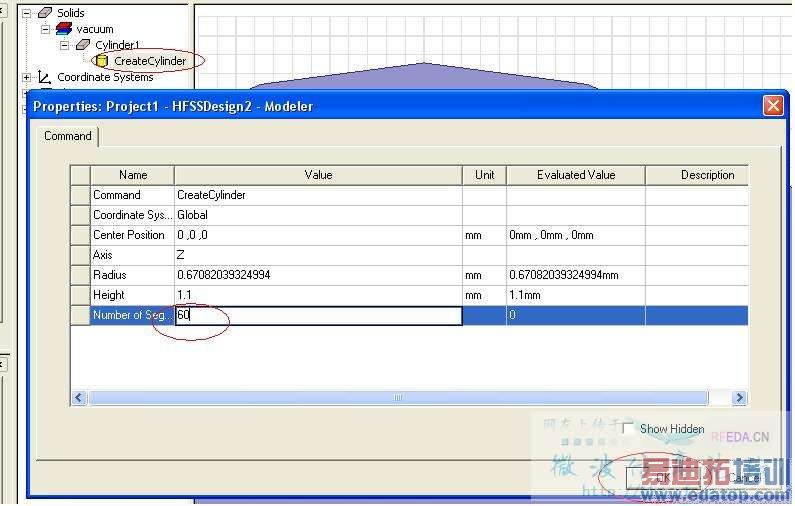The image size is (795, 506).
Task: Click the horizontal scrollbar thumb
Action: coord(398,397)
